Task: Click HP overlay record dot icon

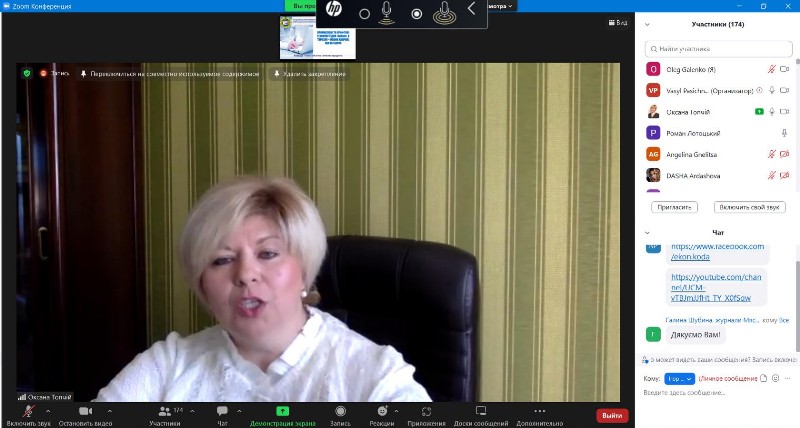Action: [x=417, y=14]
